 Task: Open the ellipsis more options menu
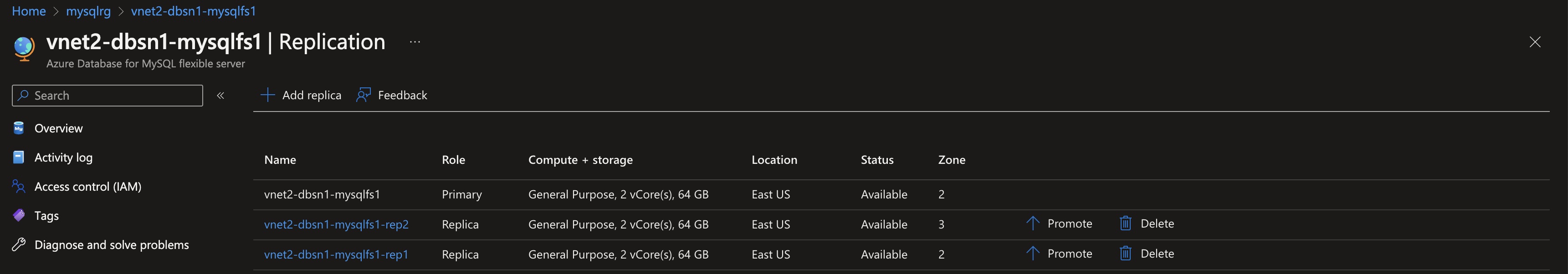click(x=415, y=42)
